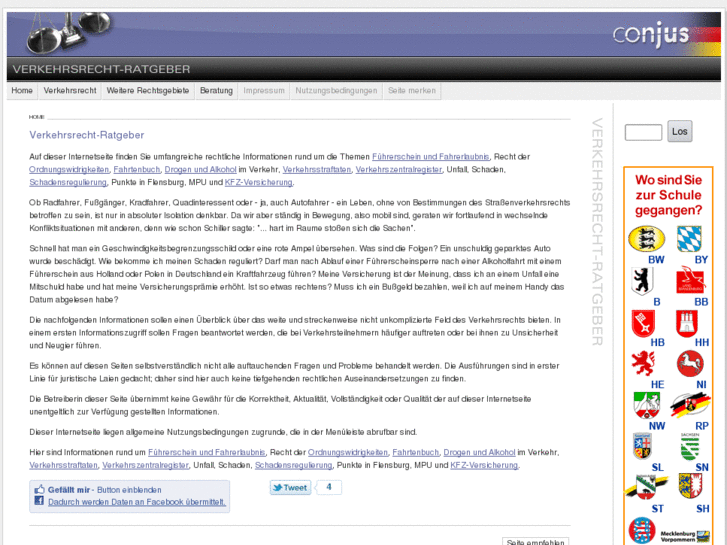727x545 pixels.
Task: Open Verkehrsstraftaten link in first paragraph
Action: [x=317, y=170]
